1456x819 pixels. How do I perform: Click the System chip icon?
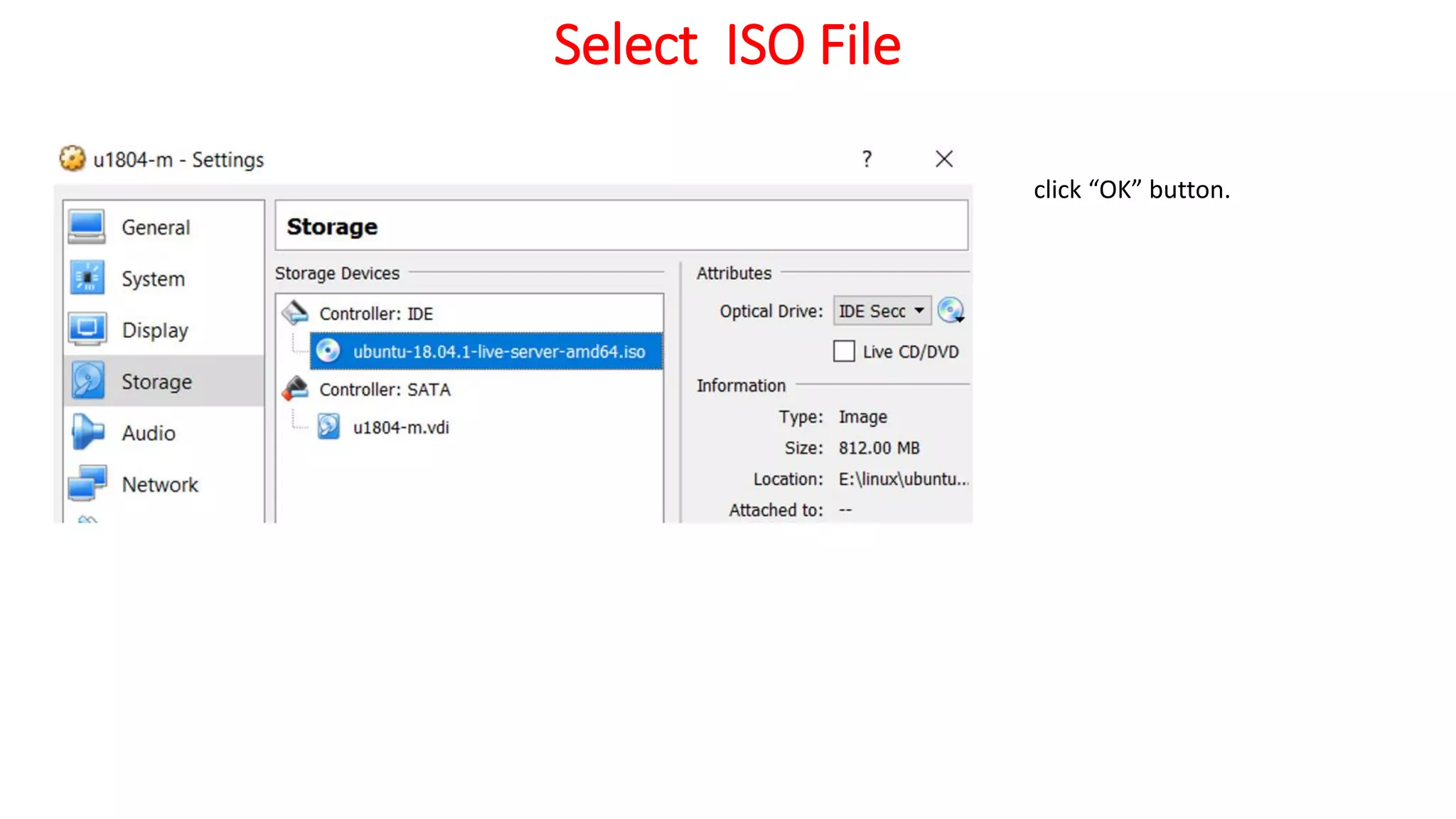87,278
